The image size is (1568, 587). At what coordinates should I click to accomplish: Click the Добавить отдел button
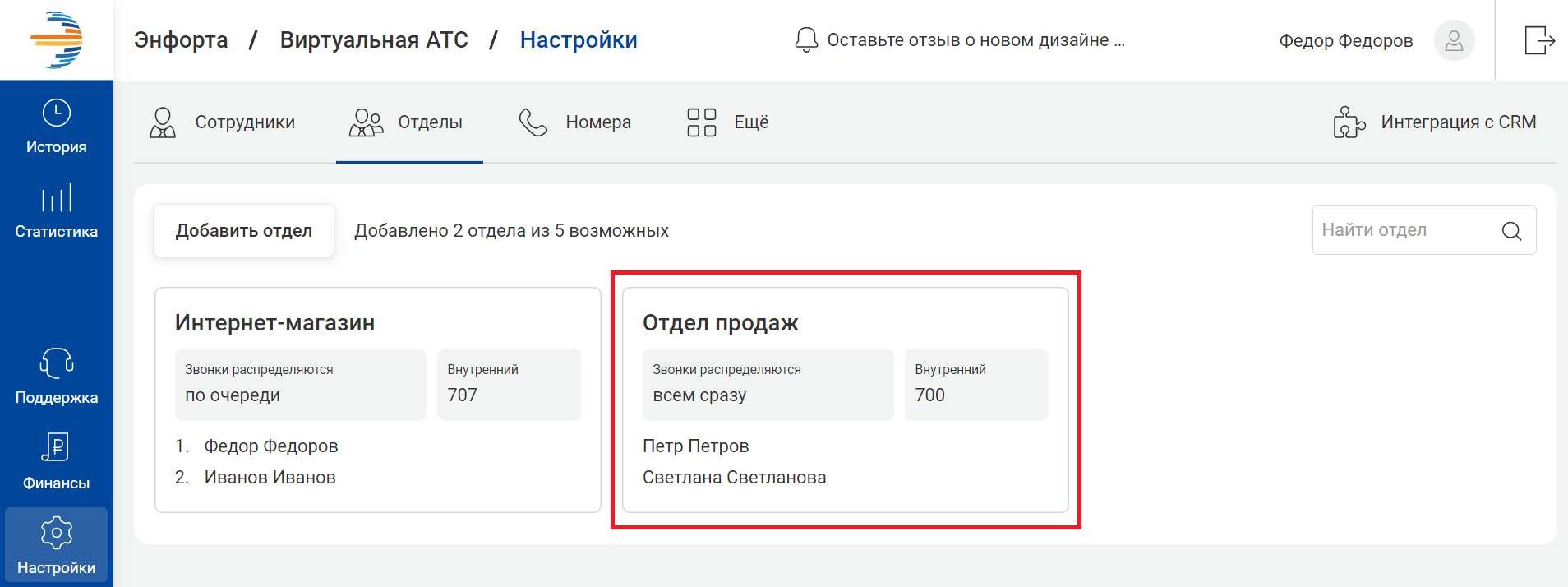(244, 231)
